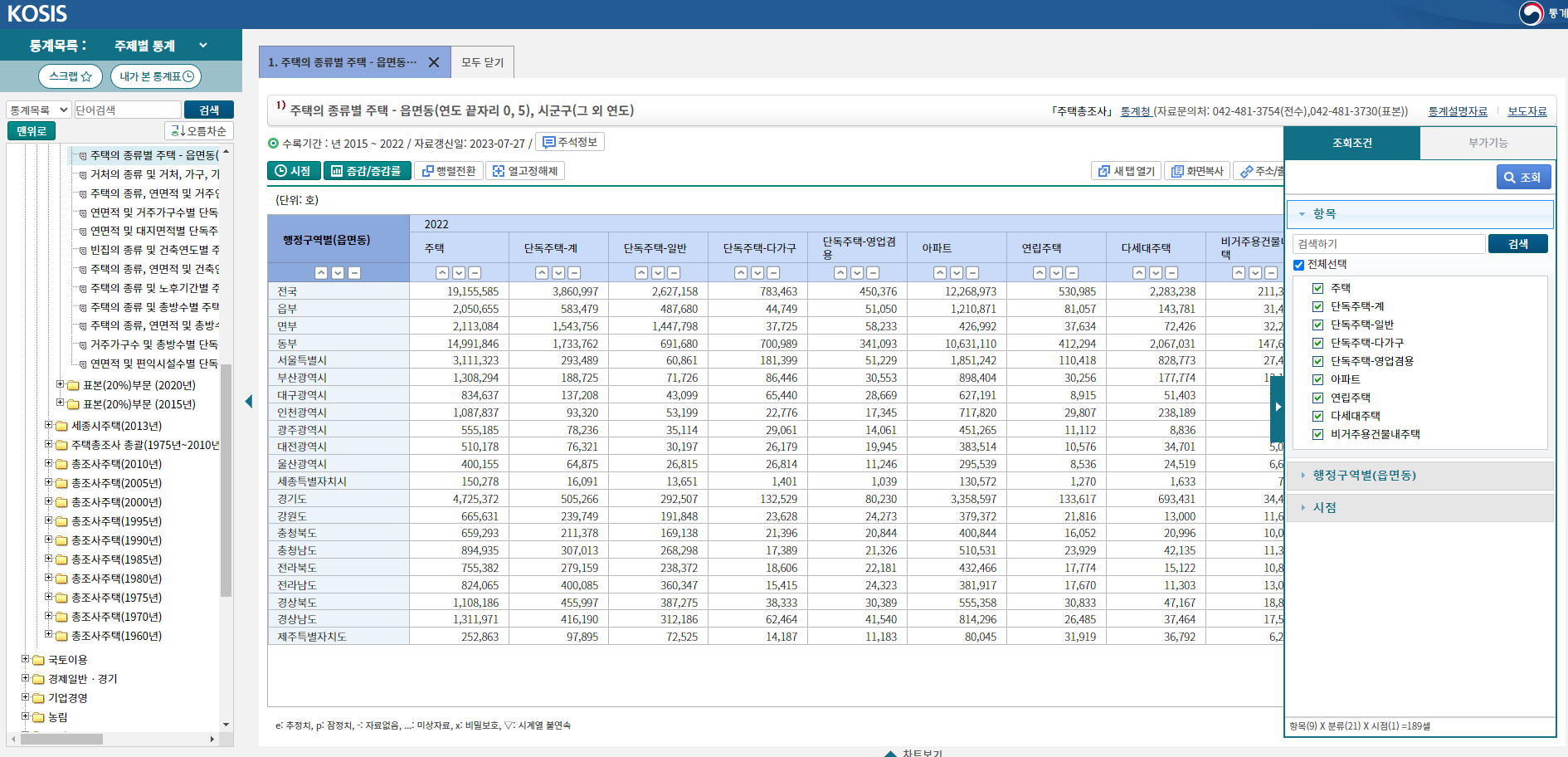Click the 열고정해제 column unfreeze icon
Screen dimensions: 1568x757
(x=526, y=170)
